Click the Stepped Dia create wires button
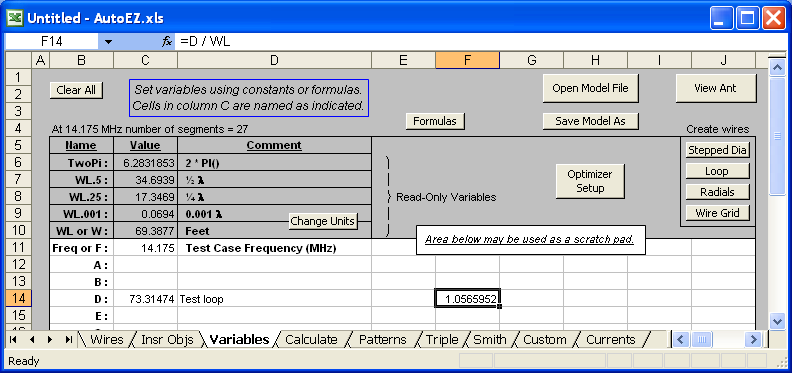Image resolution: width=792 pixels, height=373 pixels. click(717, 150)
